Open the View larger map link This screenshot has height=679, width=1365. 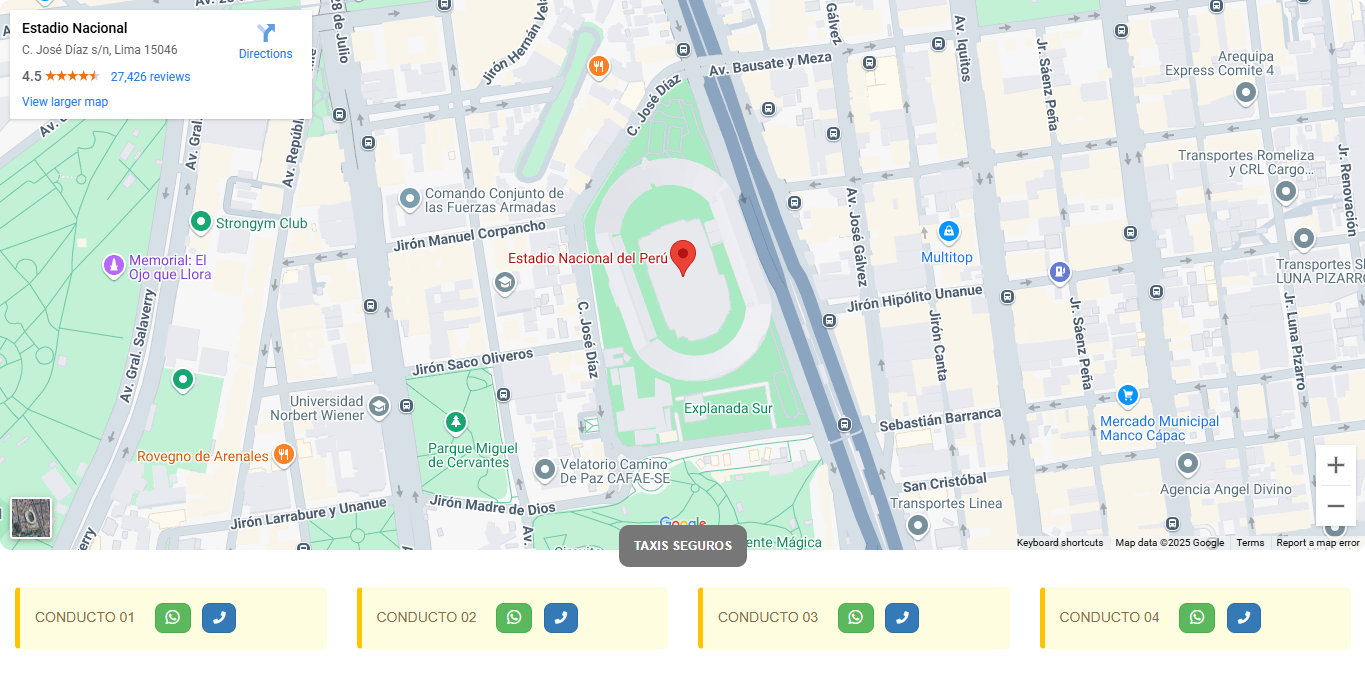point(65,102)
